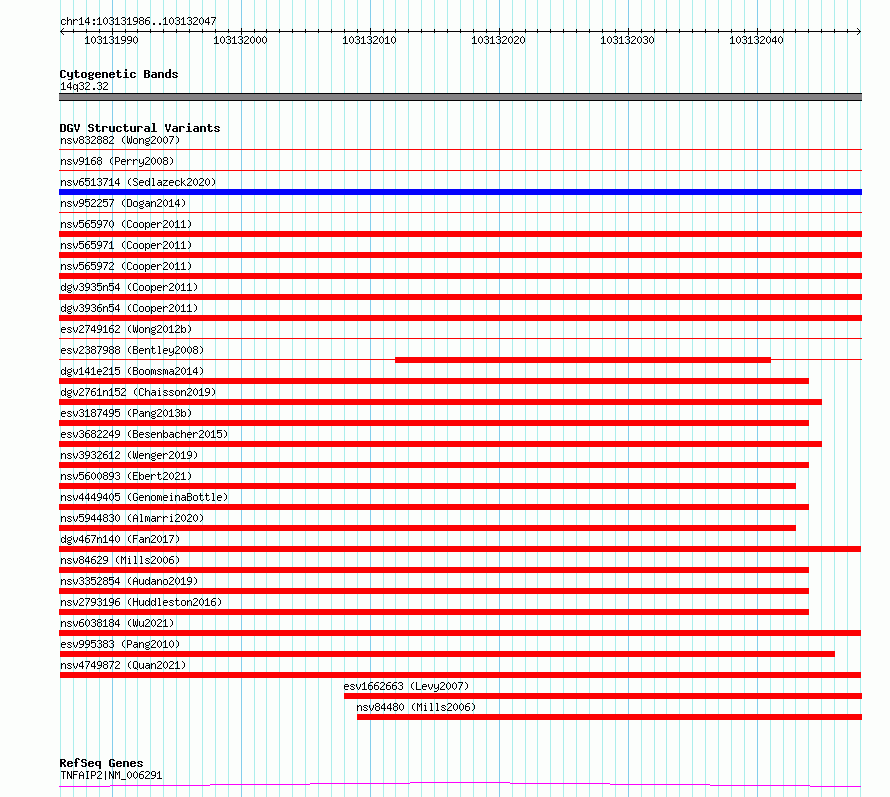
Task: Click the ruler position 103132000
Action: 240,40
